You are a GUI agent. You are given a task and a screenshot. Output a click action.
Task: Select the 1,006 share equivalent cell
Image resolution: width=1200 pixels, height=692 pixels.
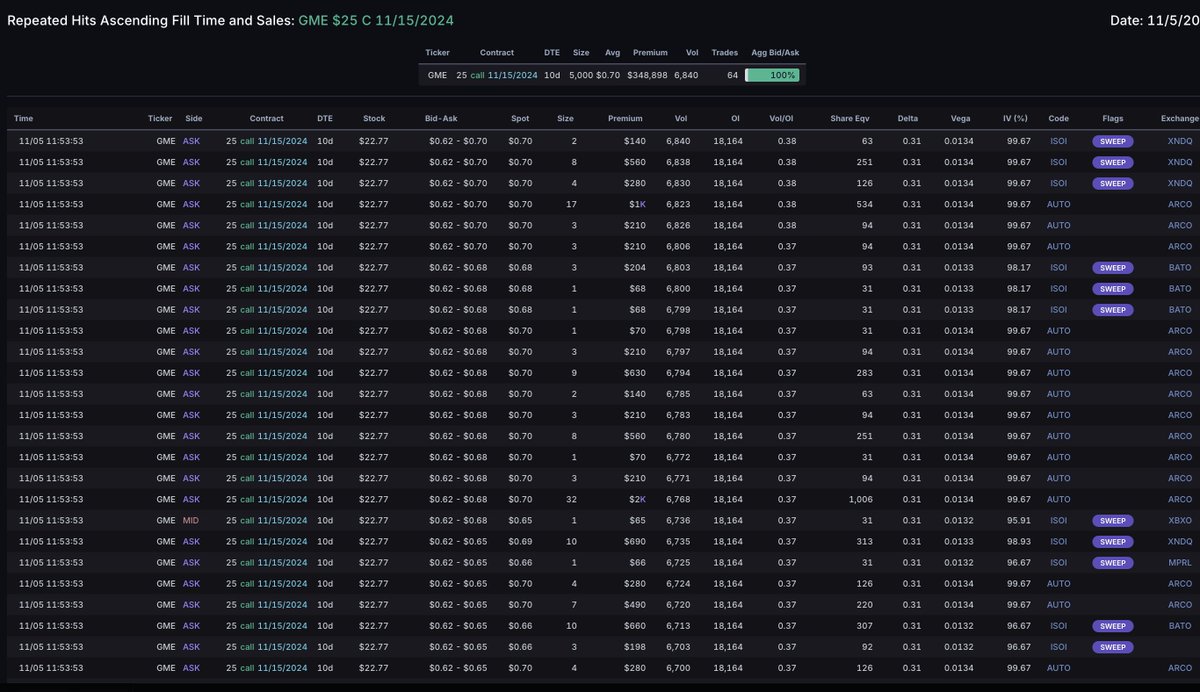(x=859, y=500)
